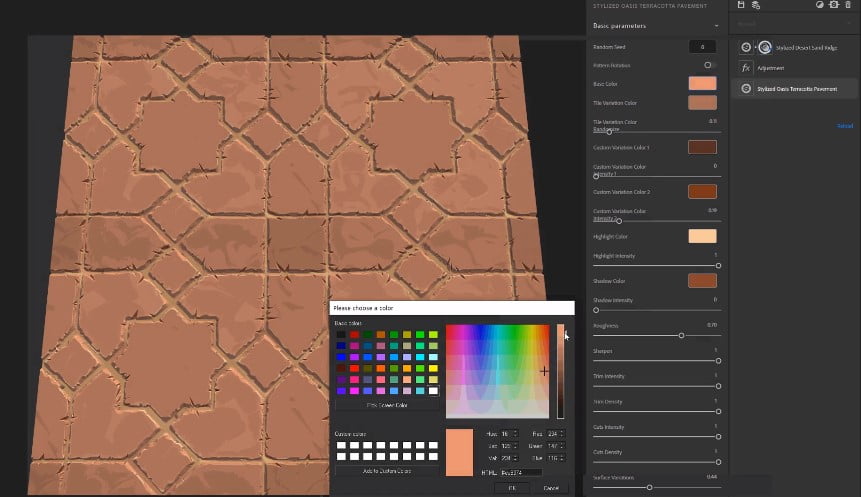This screenshot has width=861, height=497.
Task: Cancel the color chooser dialog
Action: (550, 488)
